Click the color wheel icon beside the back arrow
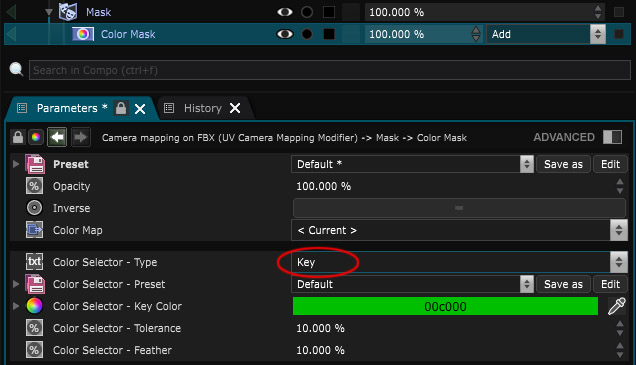636x365 pixels. pos(36,137)
